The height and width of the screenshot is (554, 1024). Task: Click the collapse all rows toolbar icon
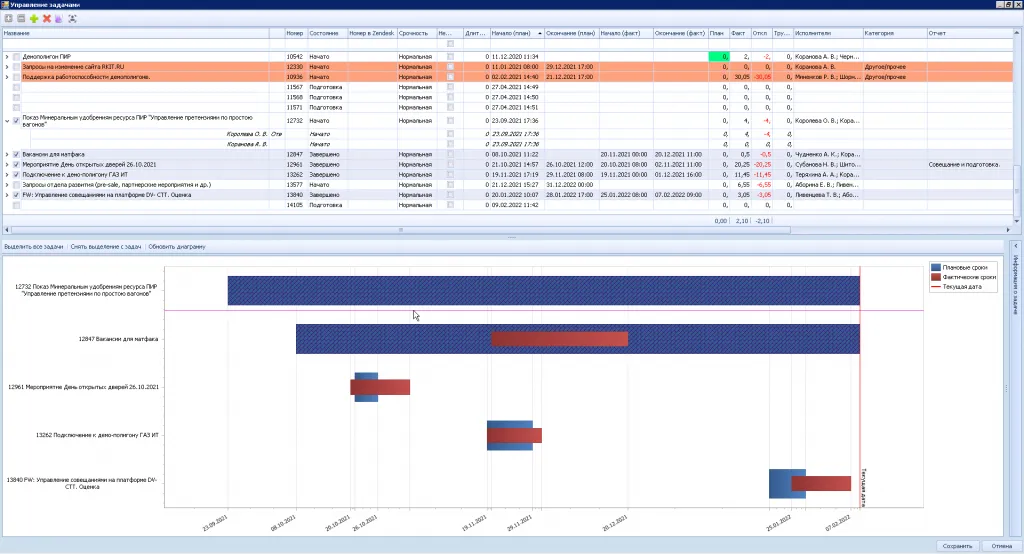[x=21, y=19]
